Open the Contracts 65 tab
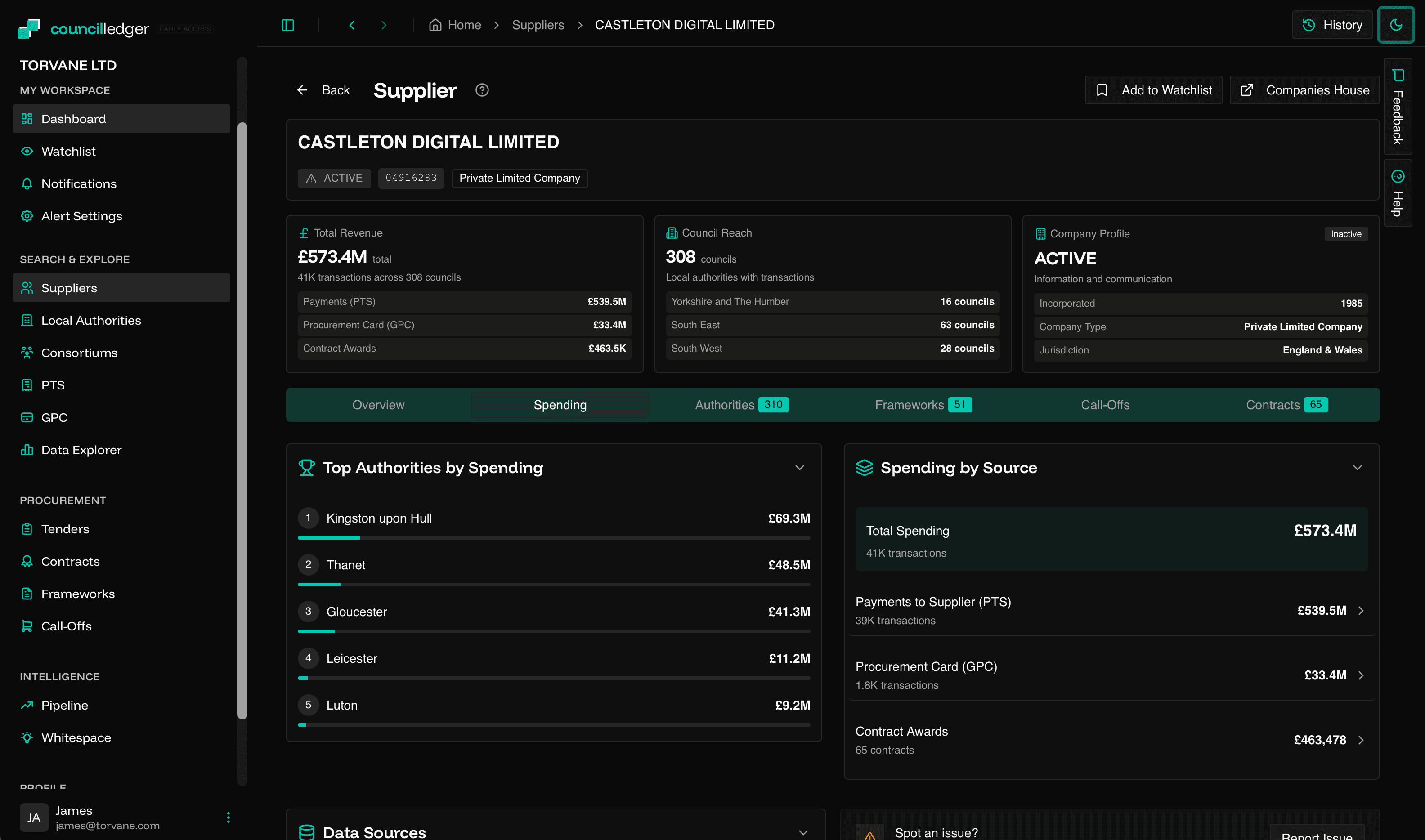 (1287, 405)
